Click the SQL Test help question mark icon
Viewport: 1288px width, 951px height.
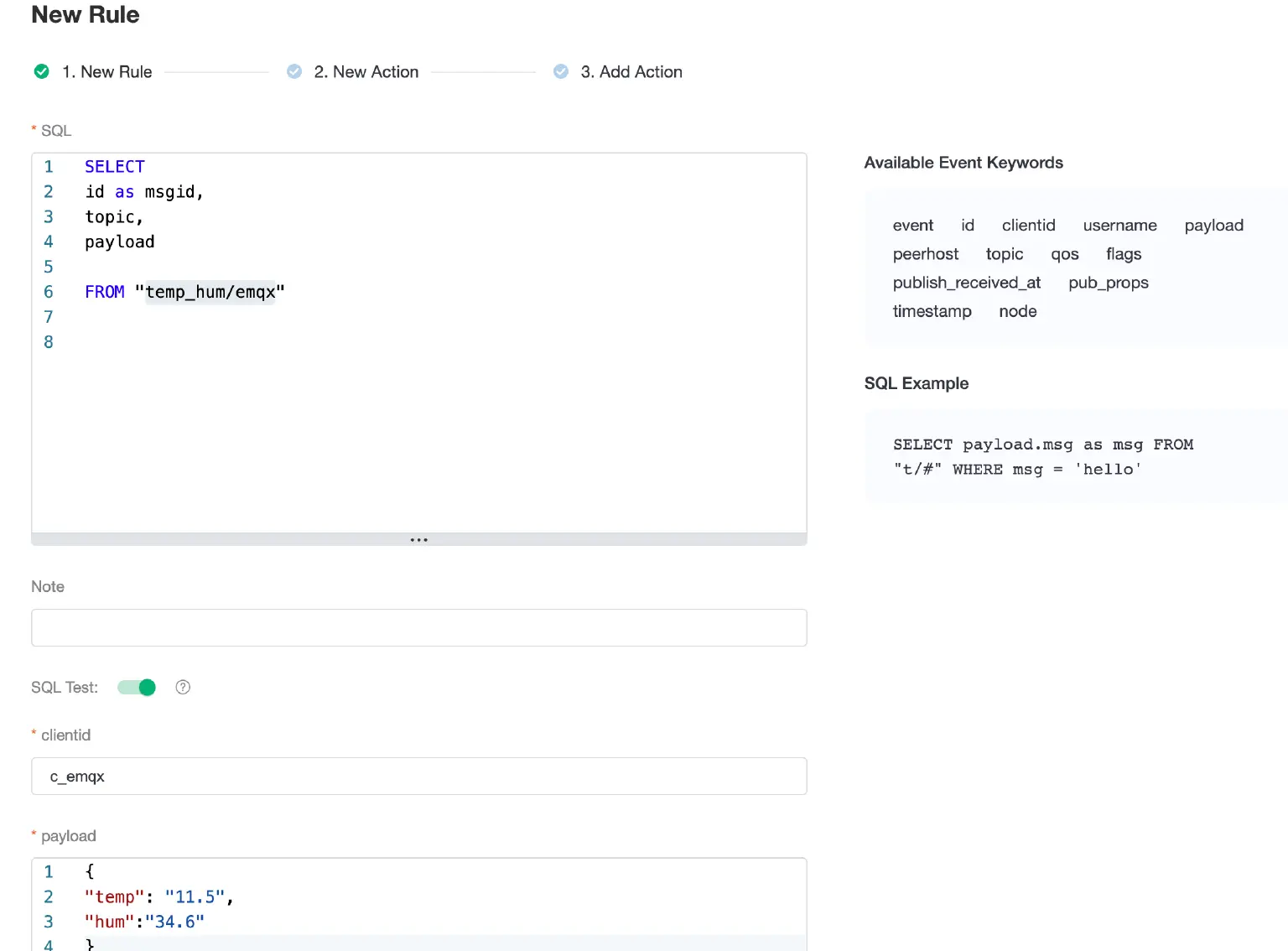coord(183,688)
